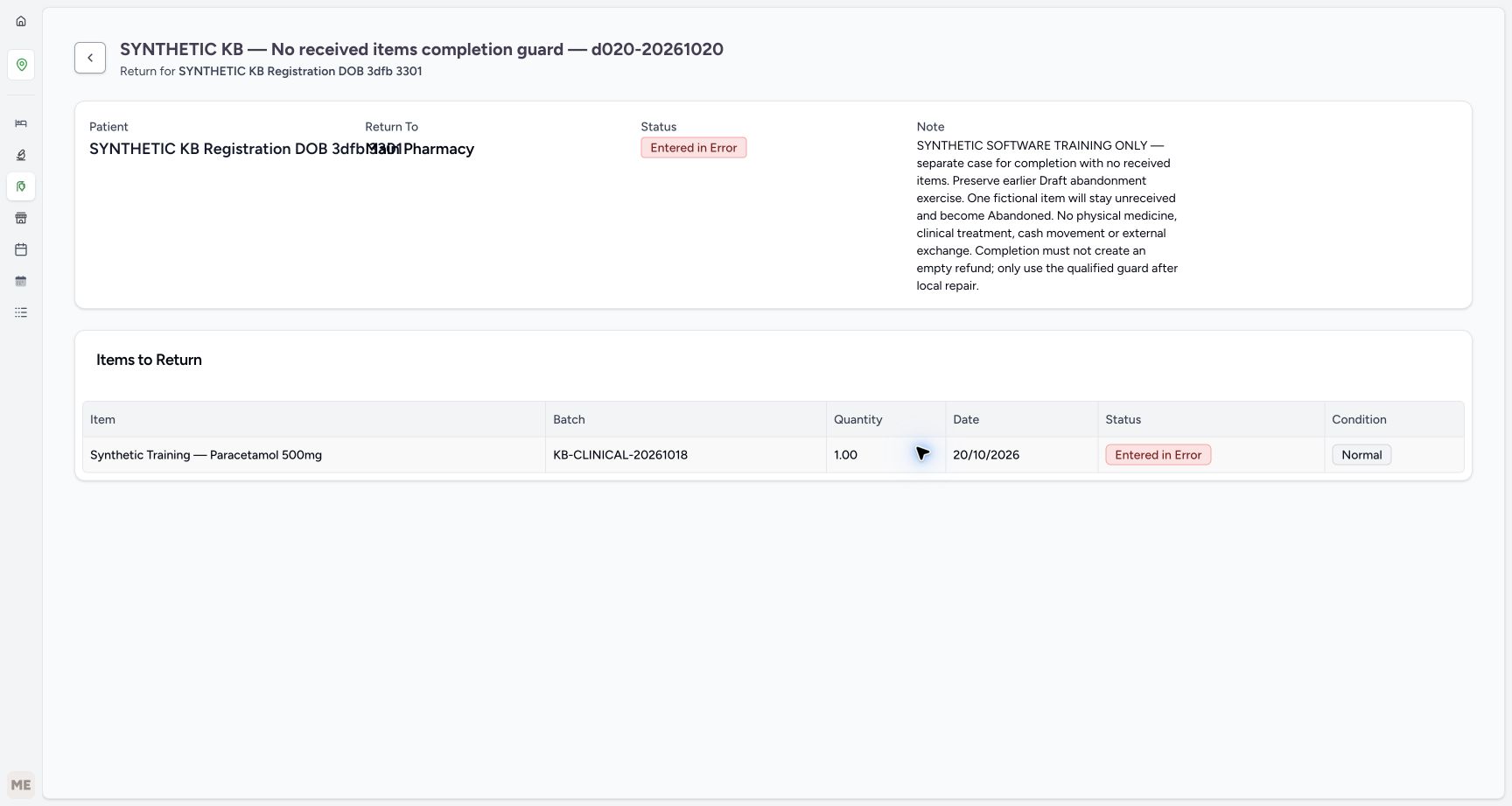Click the top Entered in Error status badge
1512x806 pixels.
point(694,148)
